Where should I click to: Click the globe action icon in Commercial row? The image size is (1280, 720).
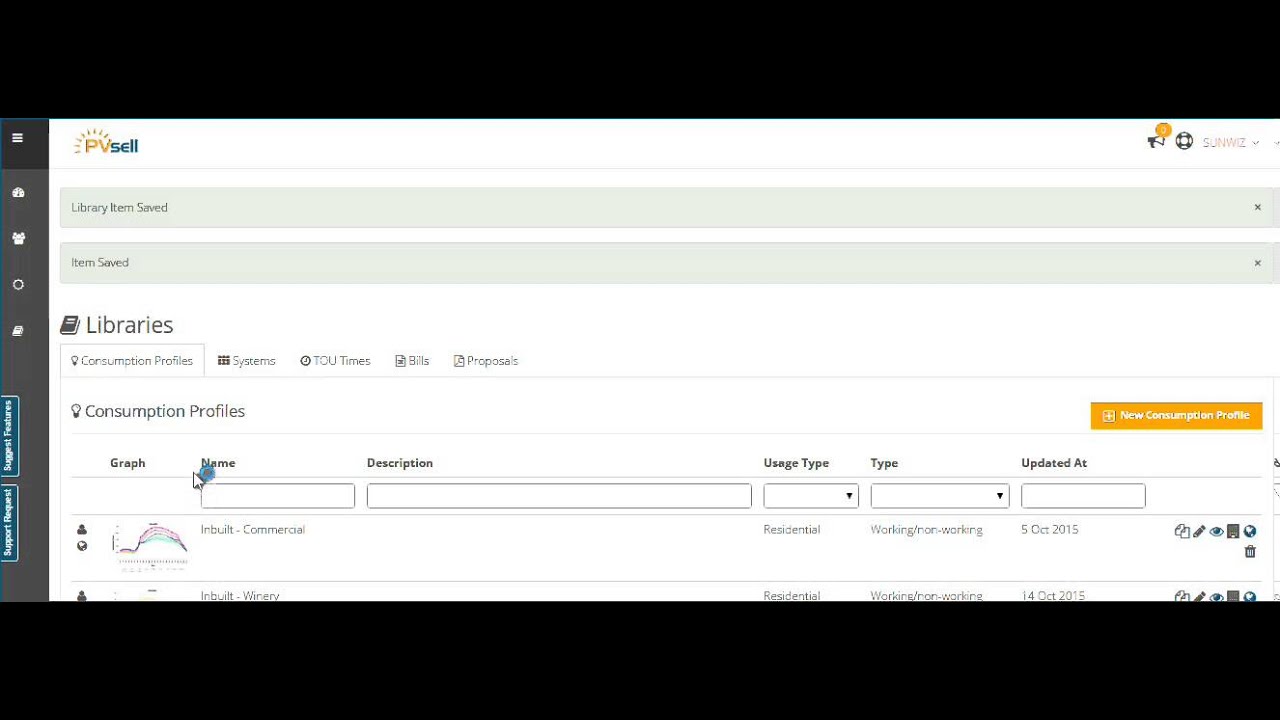(x=1250, y=532)
